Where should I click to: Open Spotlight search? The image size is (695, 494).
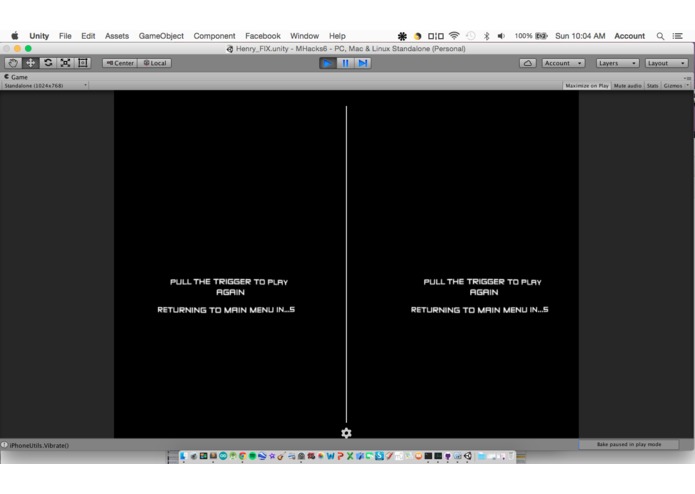[x=660, y=36]
